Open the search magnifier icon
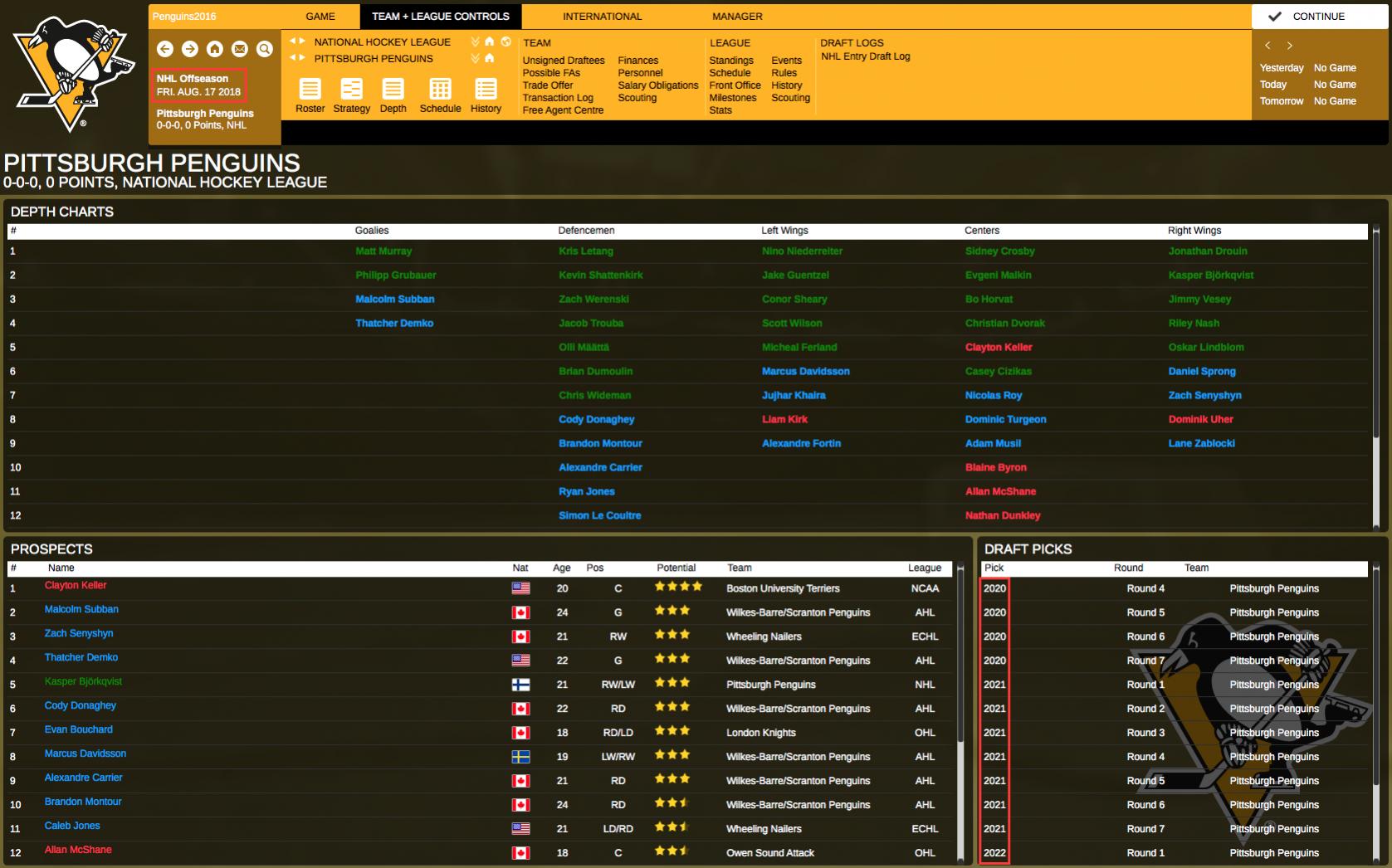 (x=265, y=49)
